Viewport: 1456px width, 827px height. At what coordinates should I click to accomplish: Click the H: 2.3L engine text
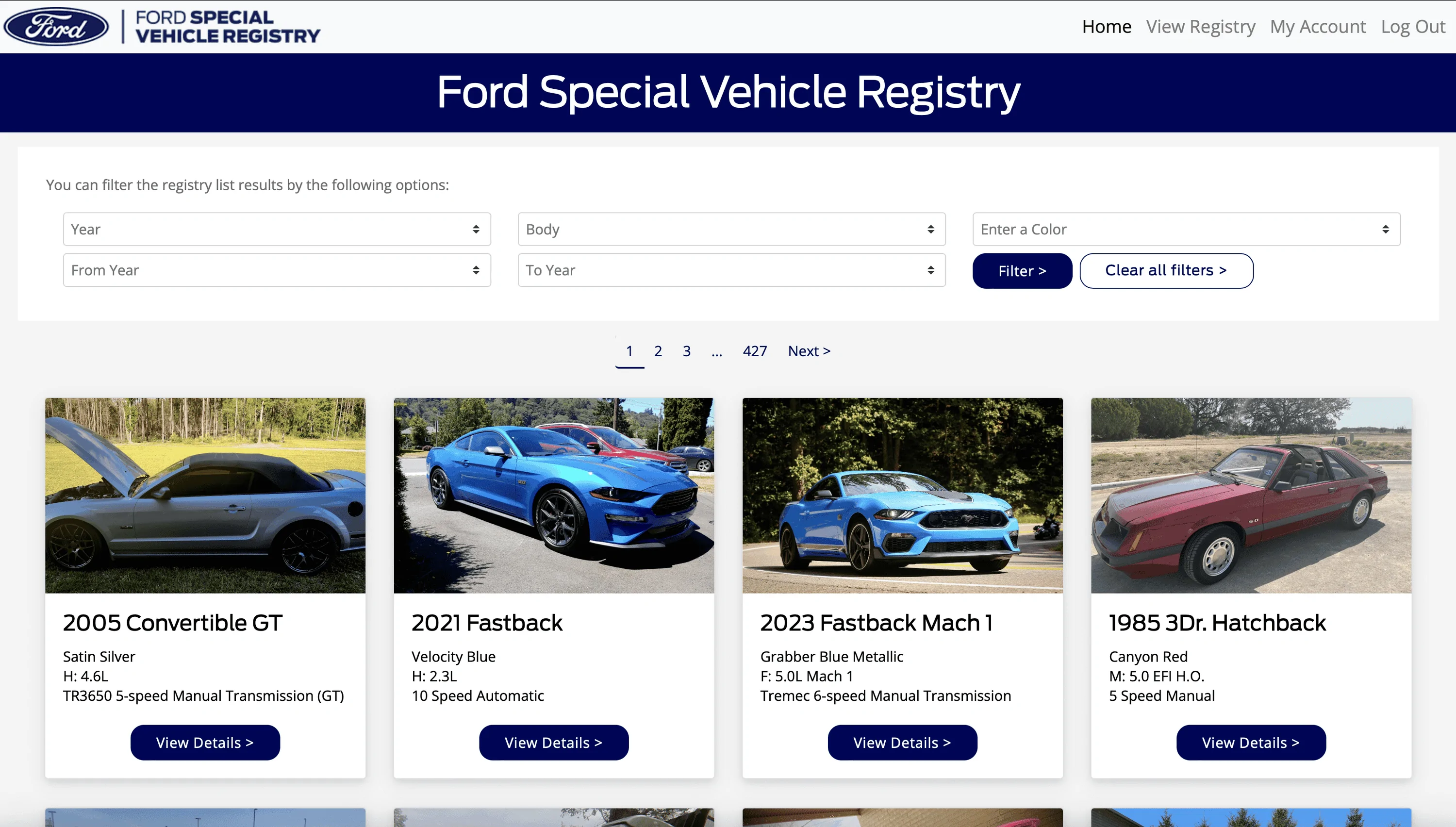pyautogui.click(x=434, y=676)
